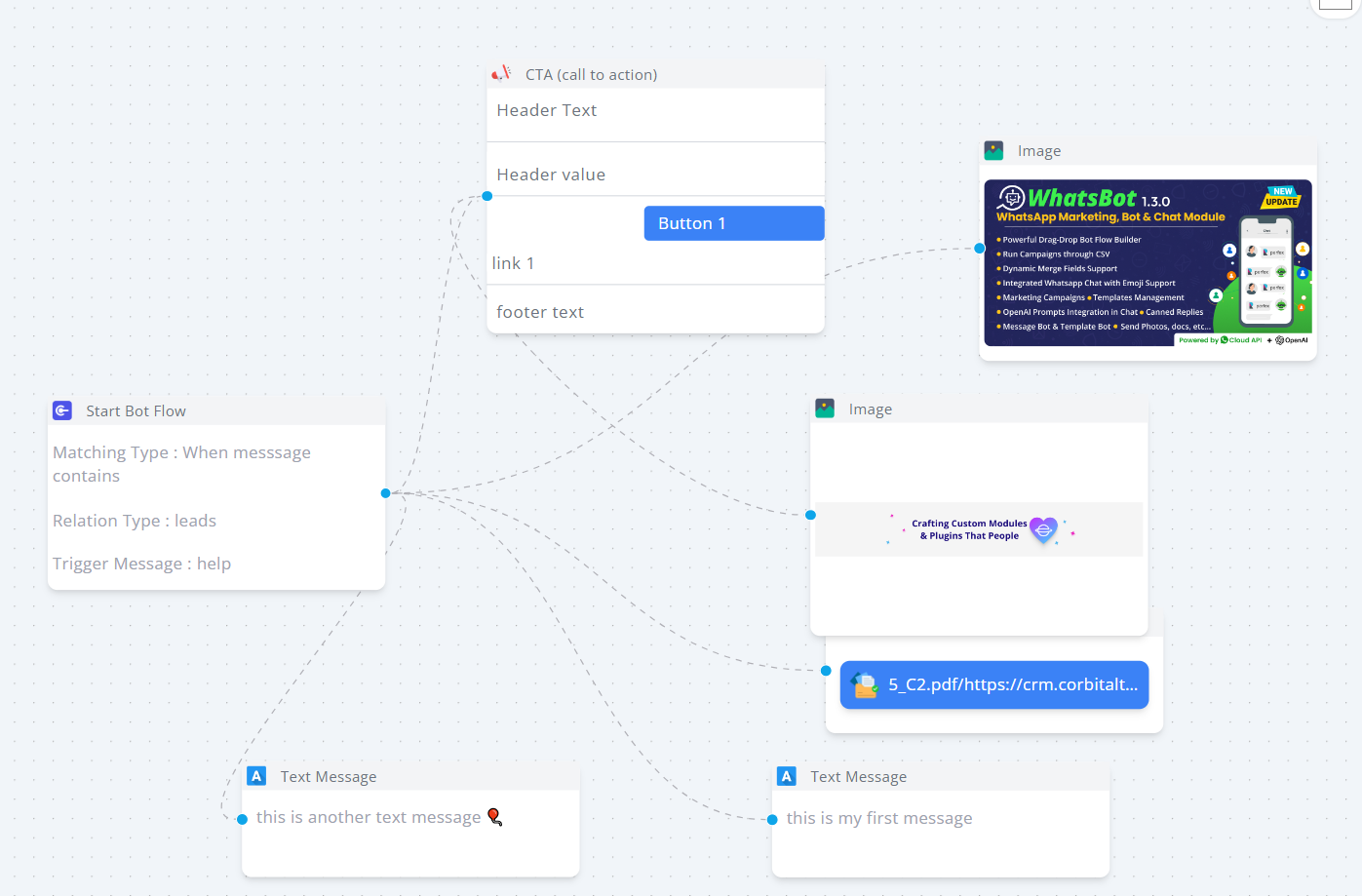
Task: Click the Crafting Custom Modules image preview
Action: (x=978, y=529)
